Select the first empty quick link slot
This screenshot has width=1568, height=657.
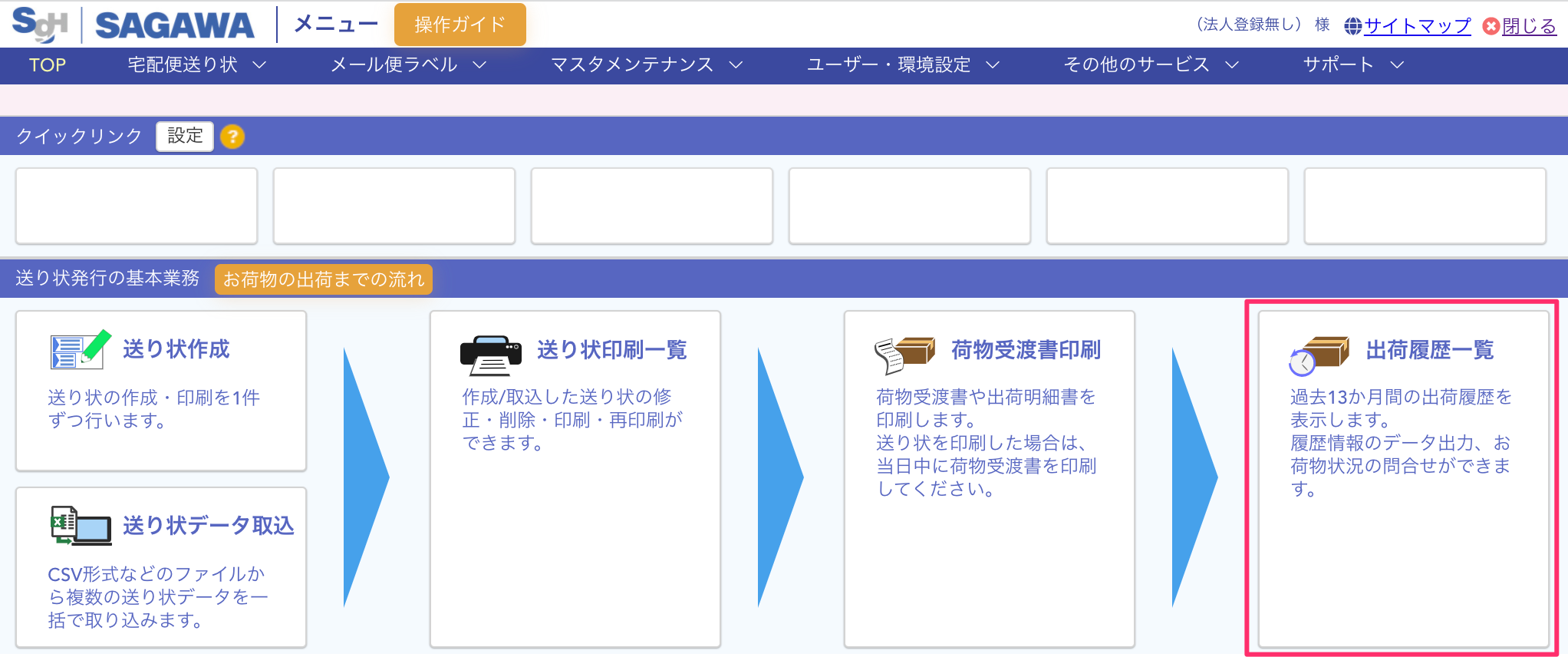(x=137, y=206)
